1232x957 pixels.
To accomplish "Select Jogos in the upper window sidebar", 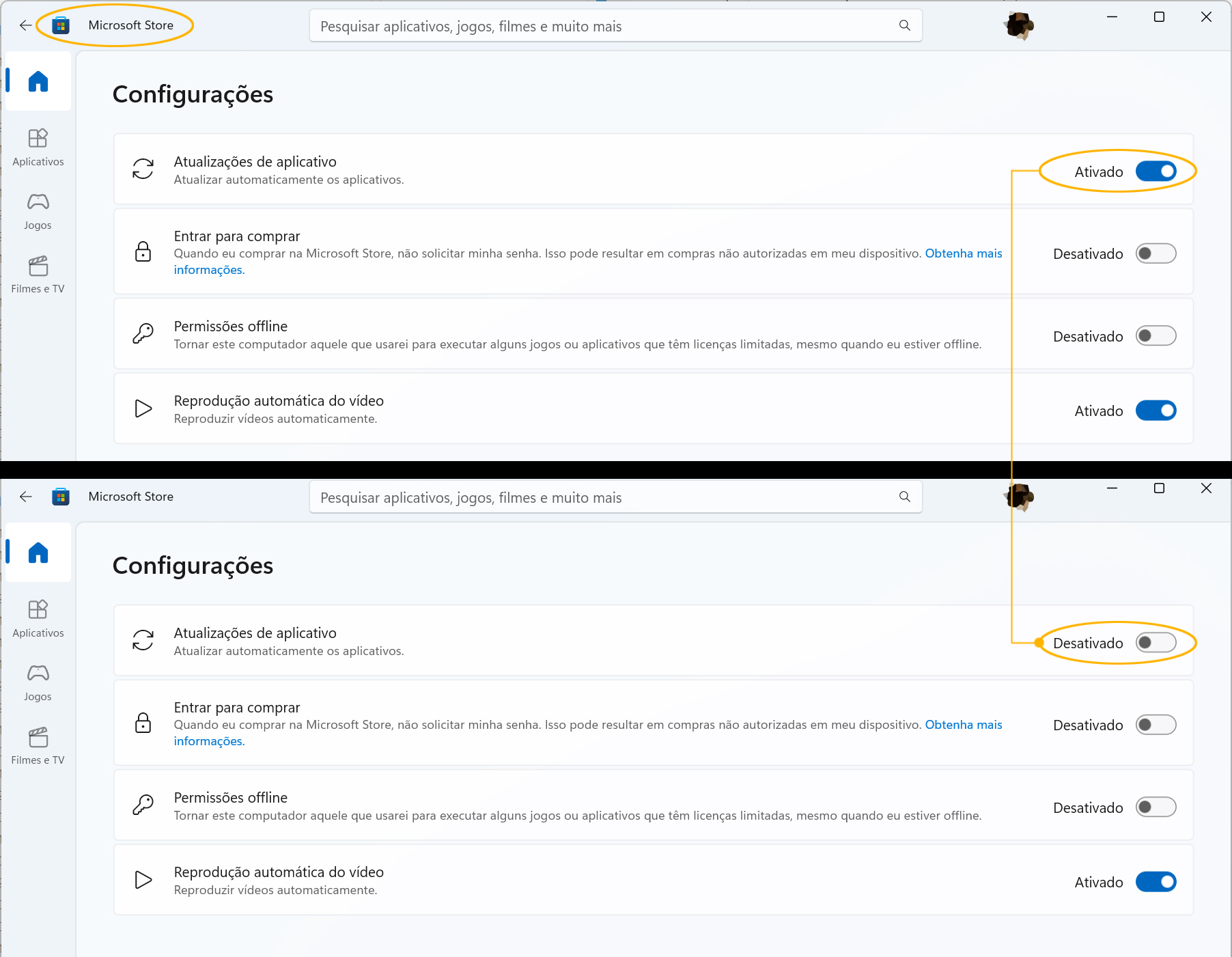I will [x=38, y=211].
